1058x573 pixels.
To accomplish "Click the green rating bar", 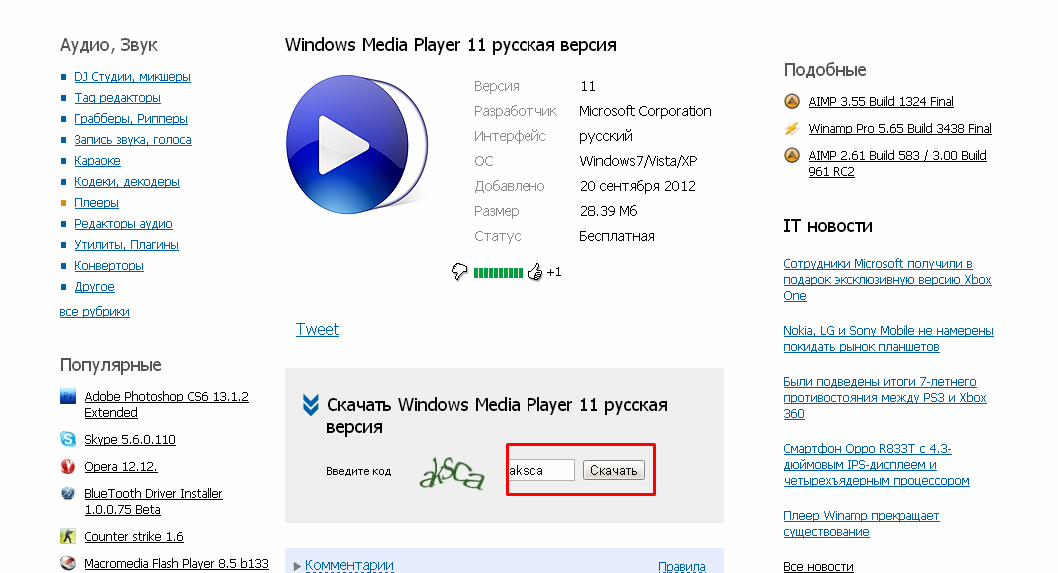I will (498, 272).
